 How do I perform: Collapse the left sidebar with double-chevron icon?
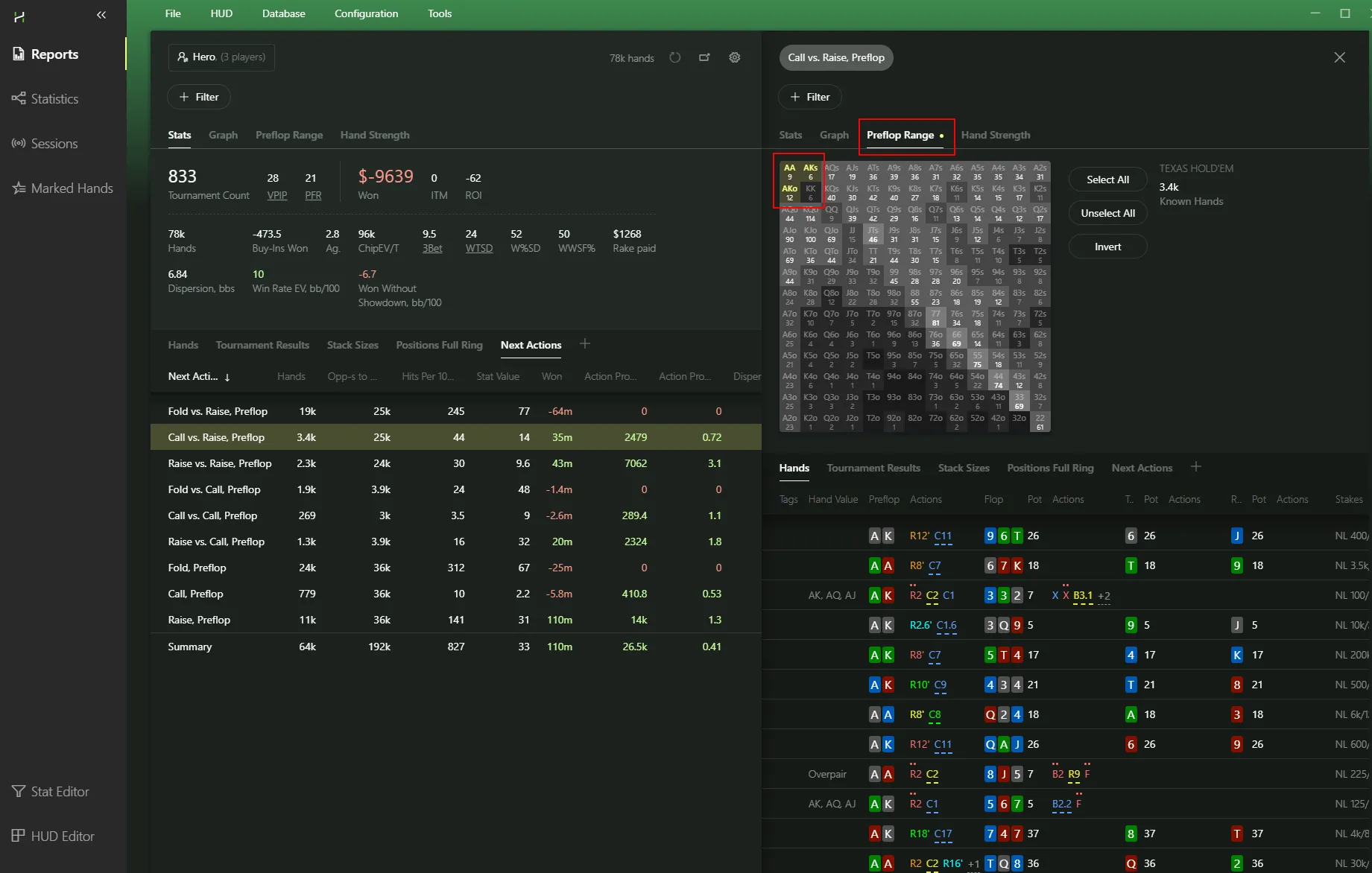pyautogui.click(x=101, y=15)
